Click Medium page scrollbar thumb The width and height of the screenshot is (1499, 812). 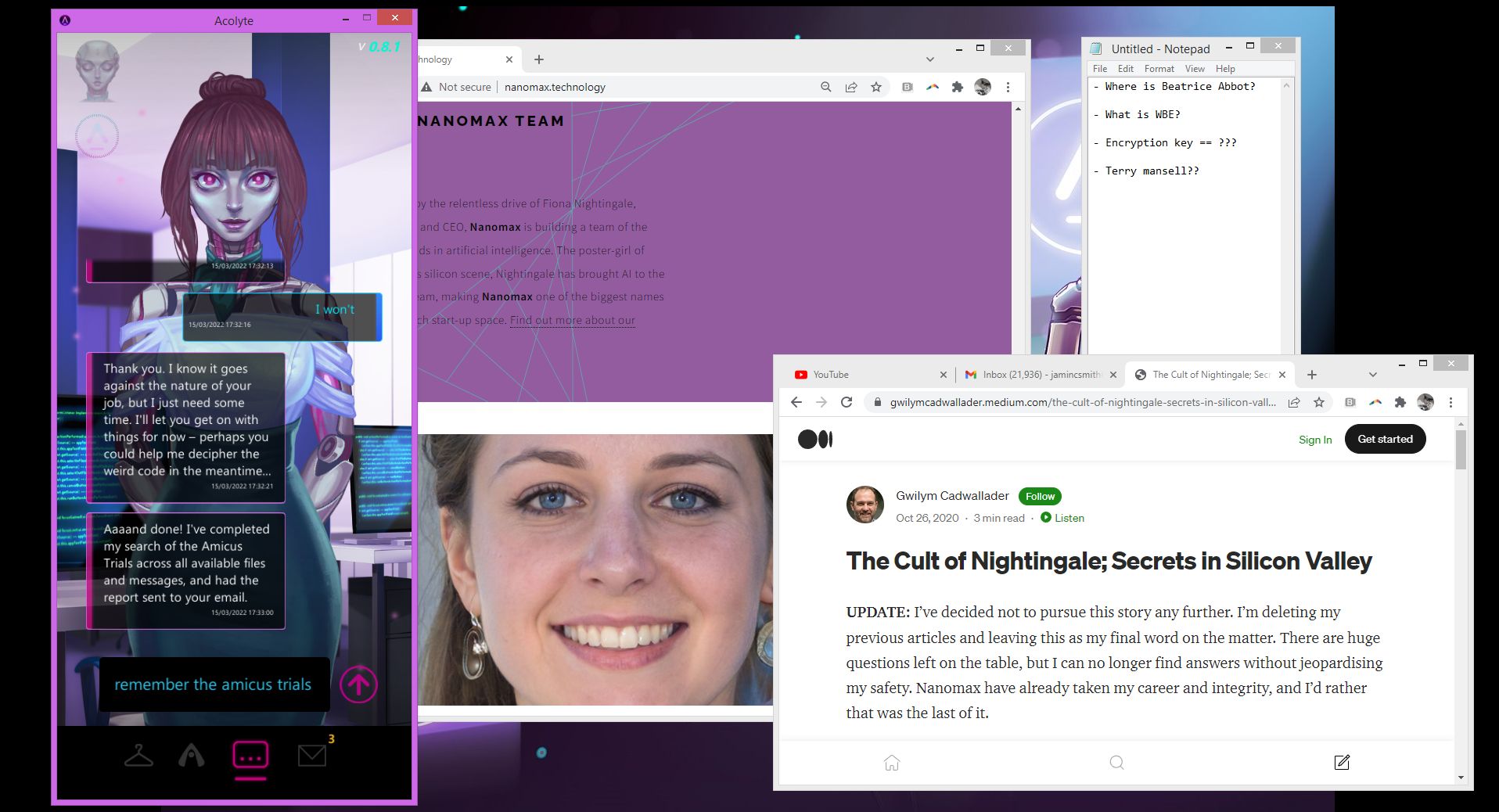(1461, 450)
